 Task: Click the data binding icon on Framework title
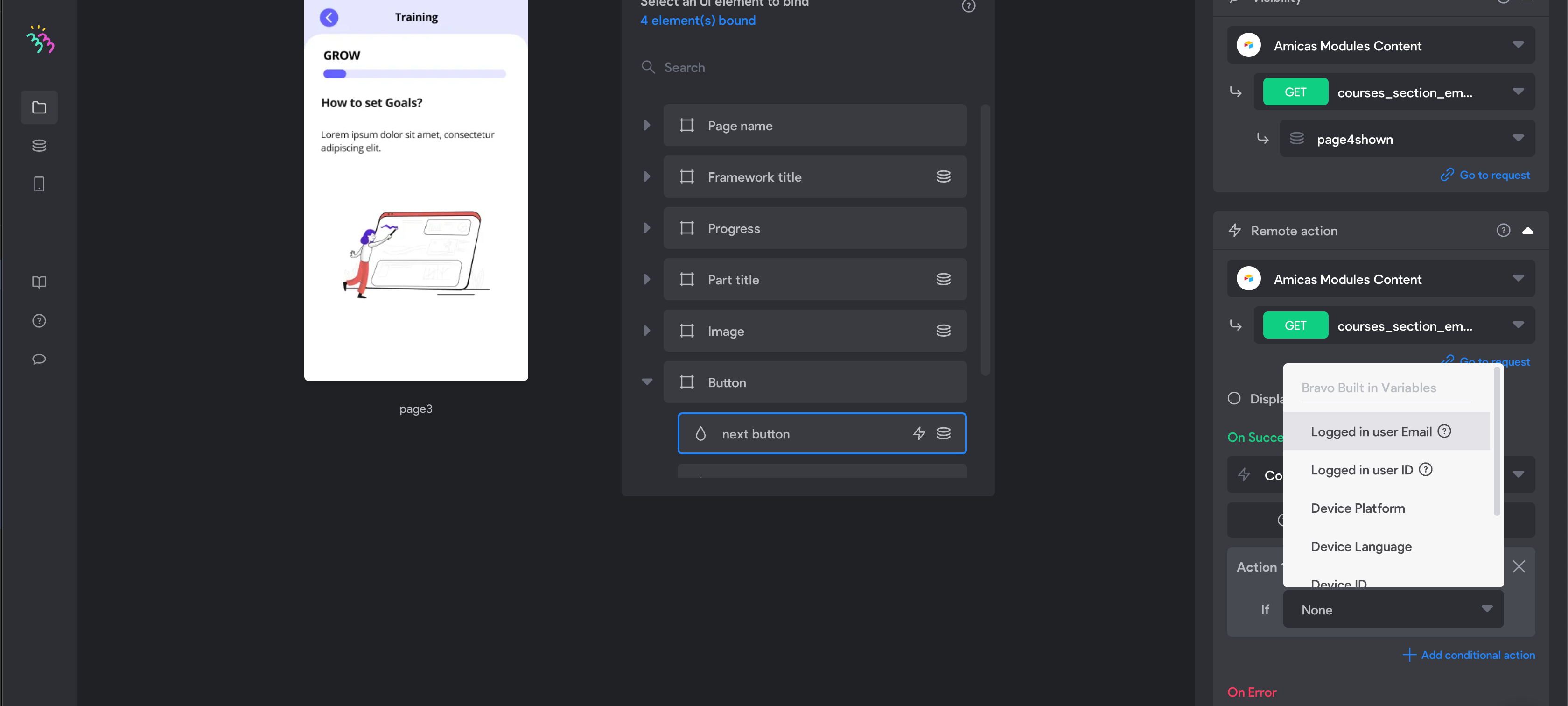(x=943, y=176)
